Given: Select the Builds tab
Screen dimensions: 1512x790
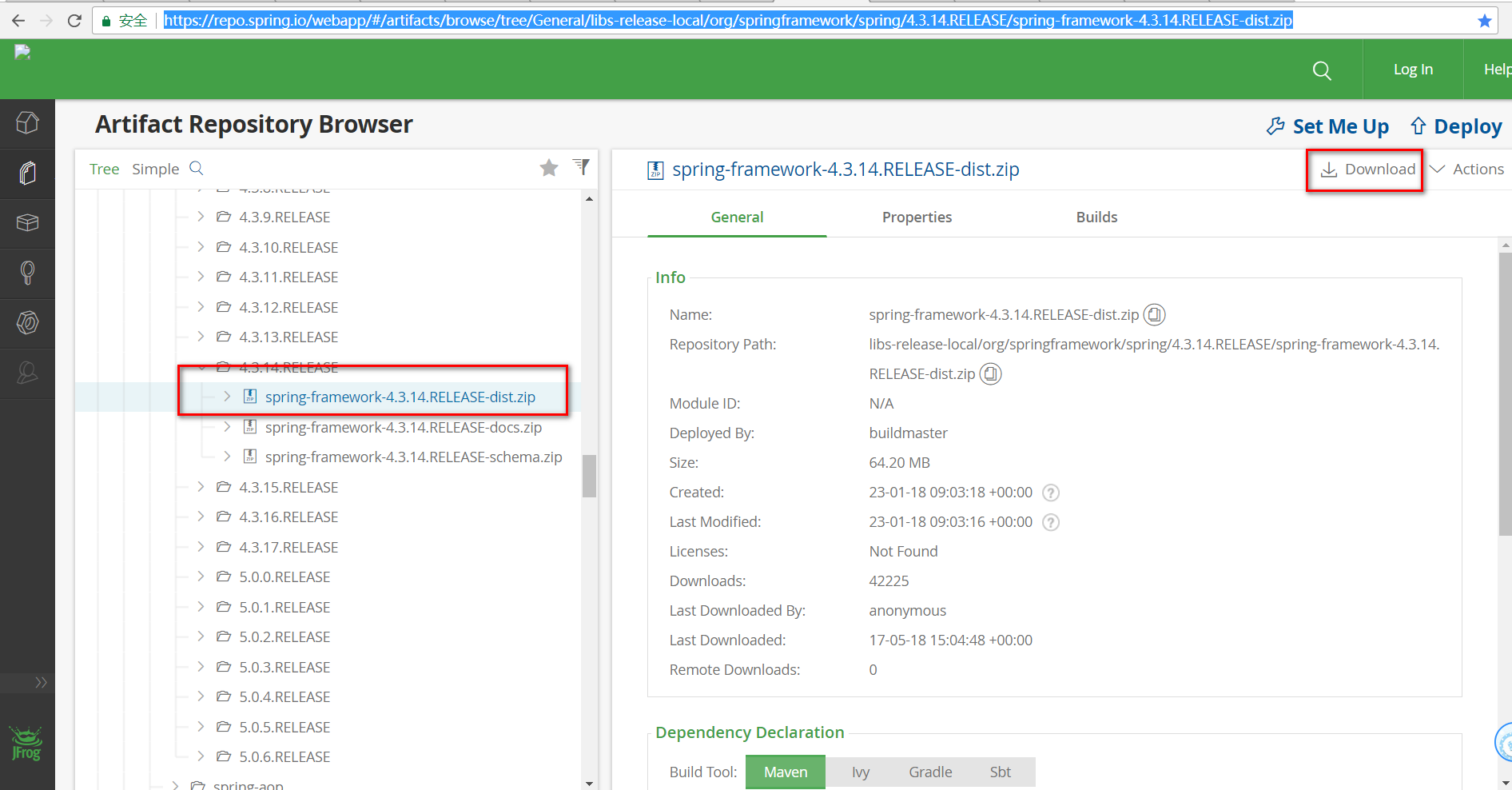Looking at the screenshot, I should click(1096, 217).
